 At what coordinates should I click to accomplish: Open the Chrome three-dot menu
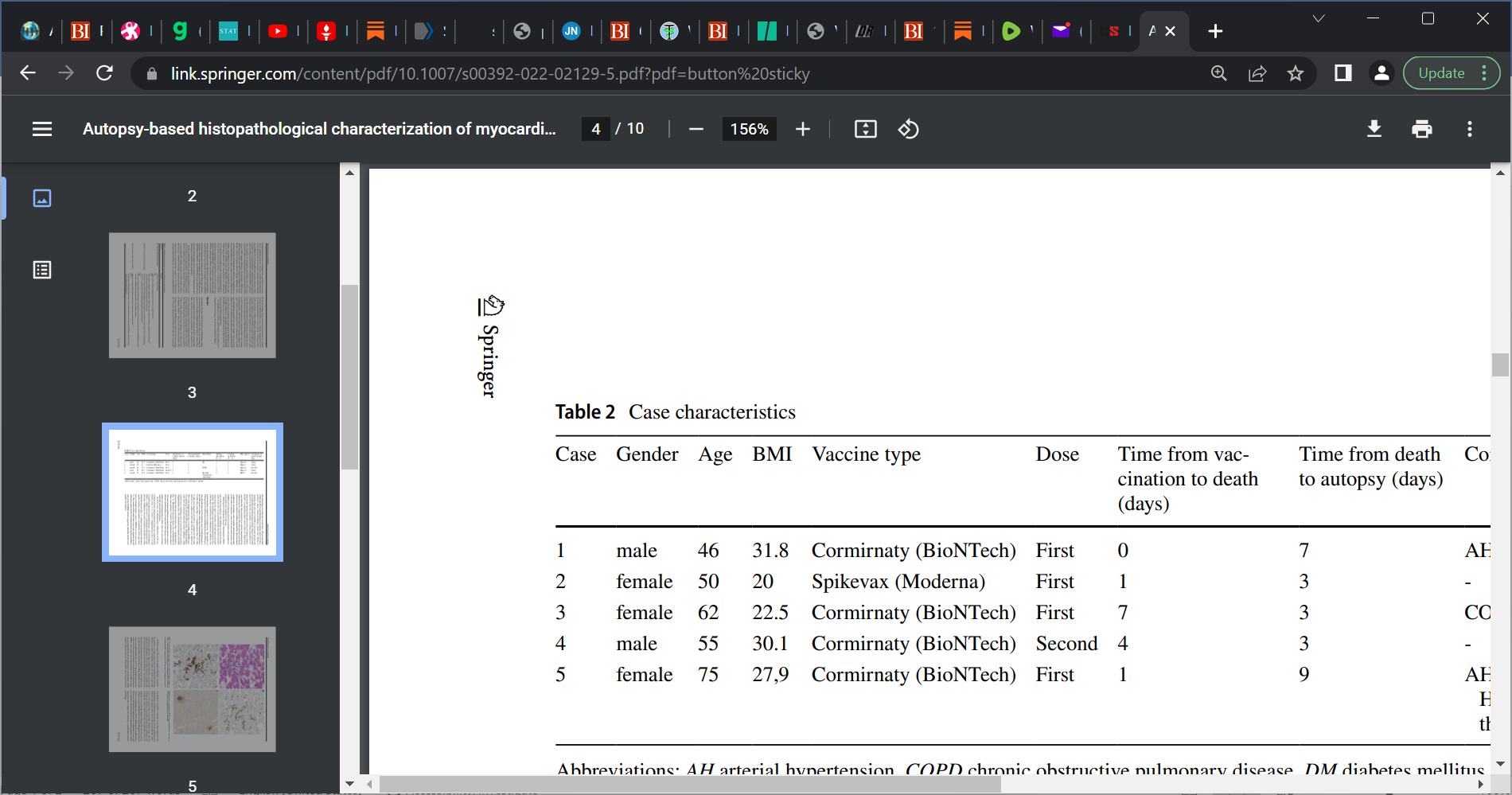coord(1485,73)
